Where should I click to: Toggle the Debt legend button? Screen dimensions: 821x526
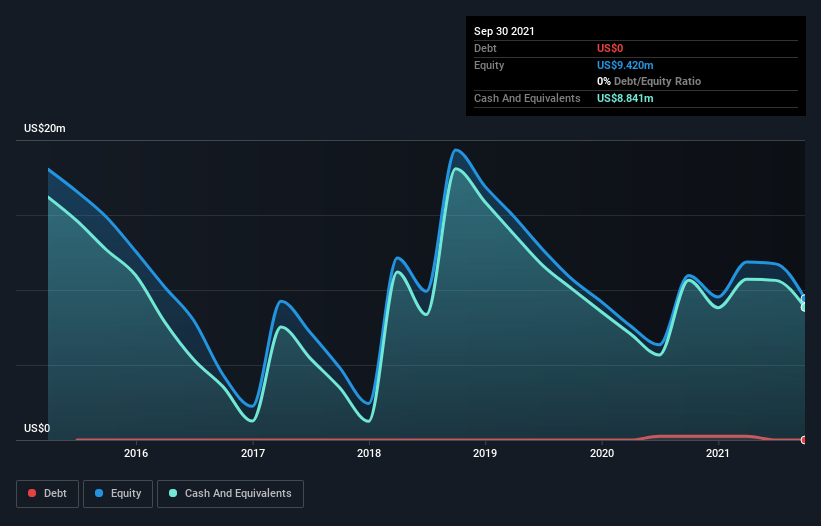[48, 494]
